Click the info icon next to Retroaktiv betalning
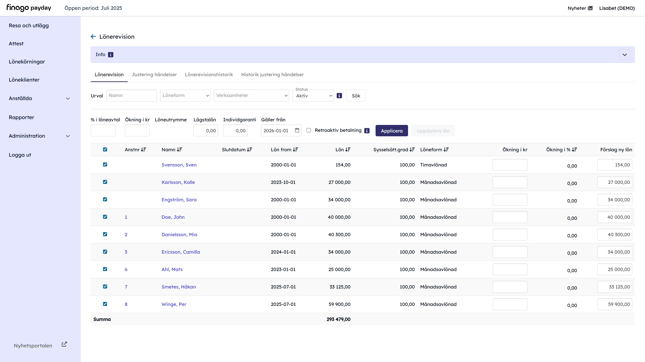 pyautogui.click(x=367, y=131)
